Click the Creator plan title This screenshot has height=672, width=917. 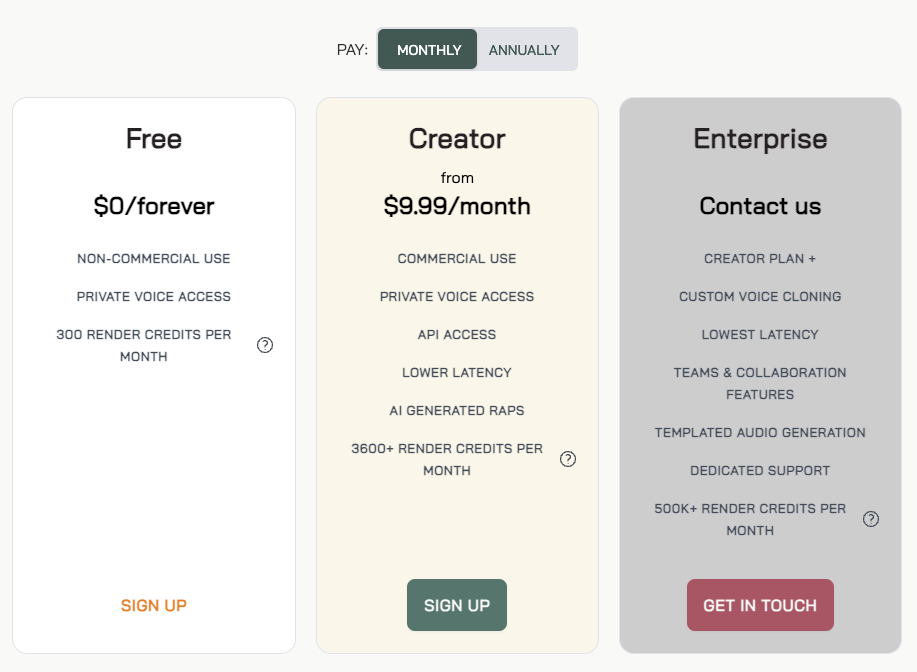(x=457, y=138)
